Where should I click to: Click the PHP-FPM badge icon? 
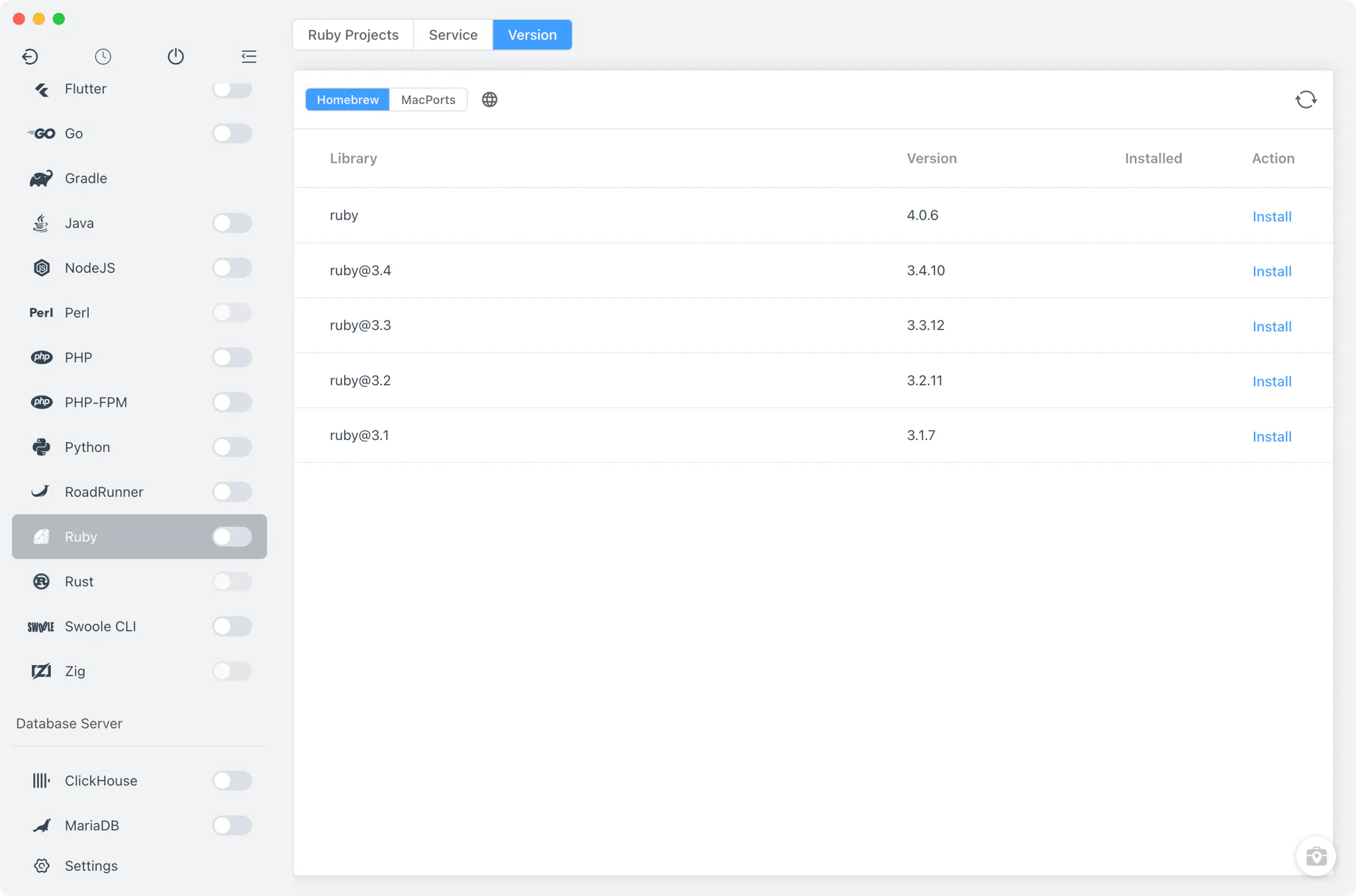pos(42,402)
